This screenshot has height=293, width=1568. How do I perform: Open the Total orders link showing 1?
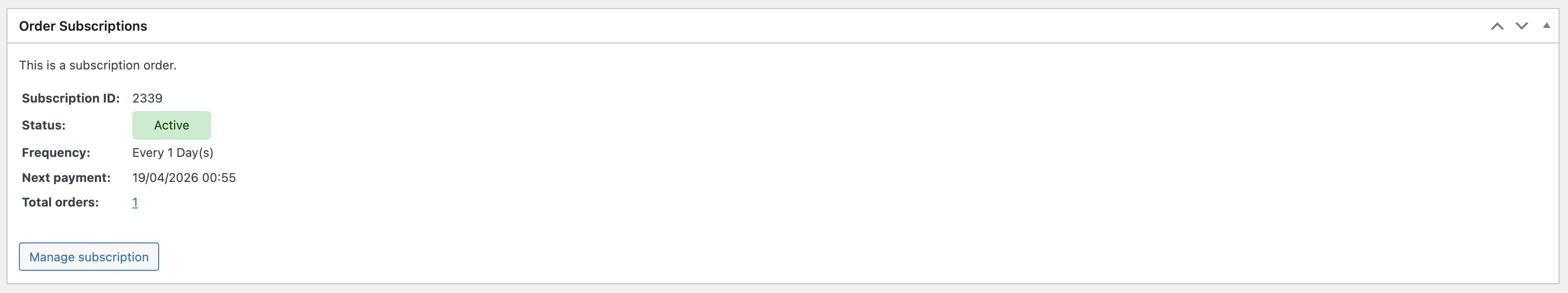point(135,202)
